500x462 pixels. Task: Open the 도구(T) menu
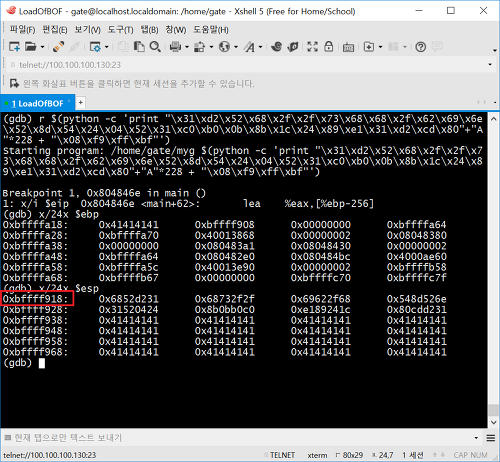point(120,30)
